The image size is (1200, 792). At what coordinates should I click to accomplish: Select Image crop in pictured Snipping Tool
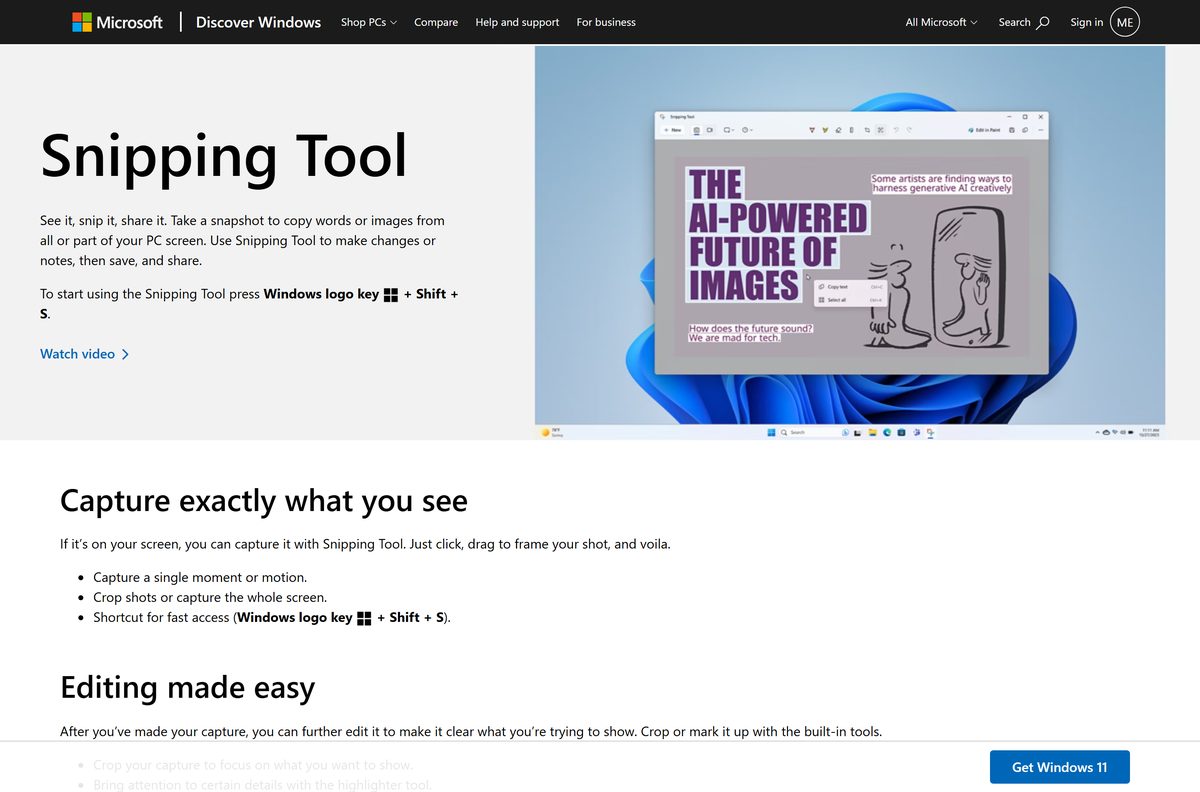867,130
